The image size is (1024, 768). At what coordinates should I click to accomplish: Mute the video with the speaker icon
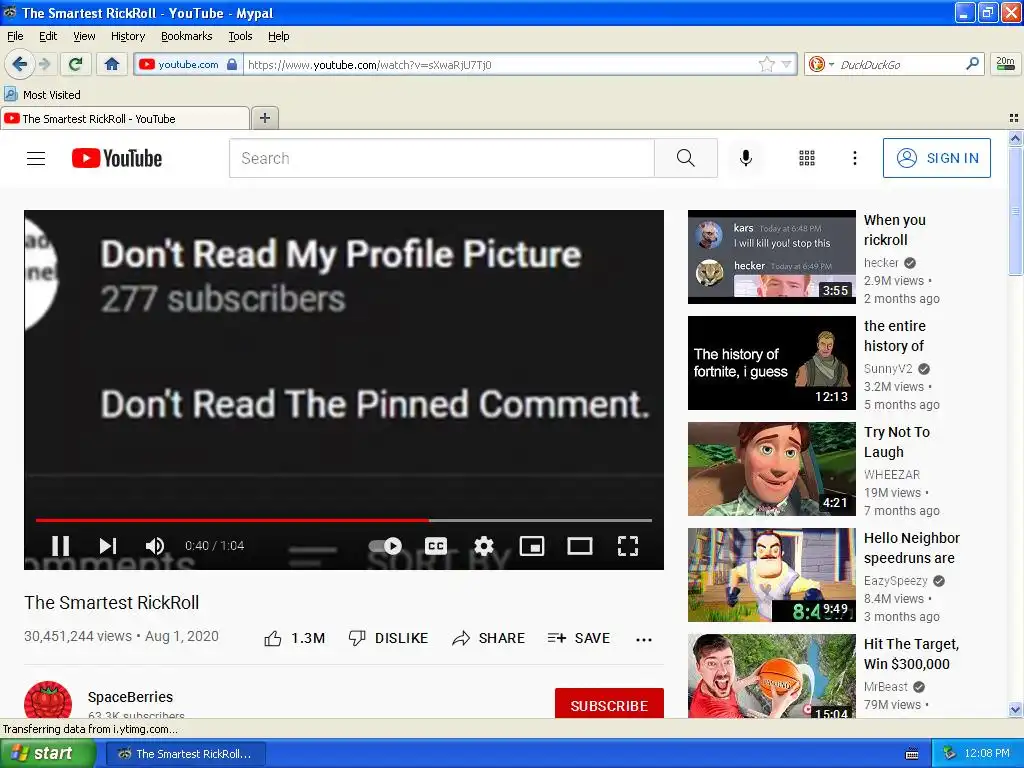point(155,546)
